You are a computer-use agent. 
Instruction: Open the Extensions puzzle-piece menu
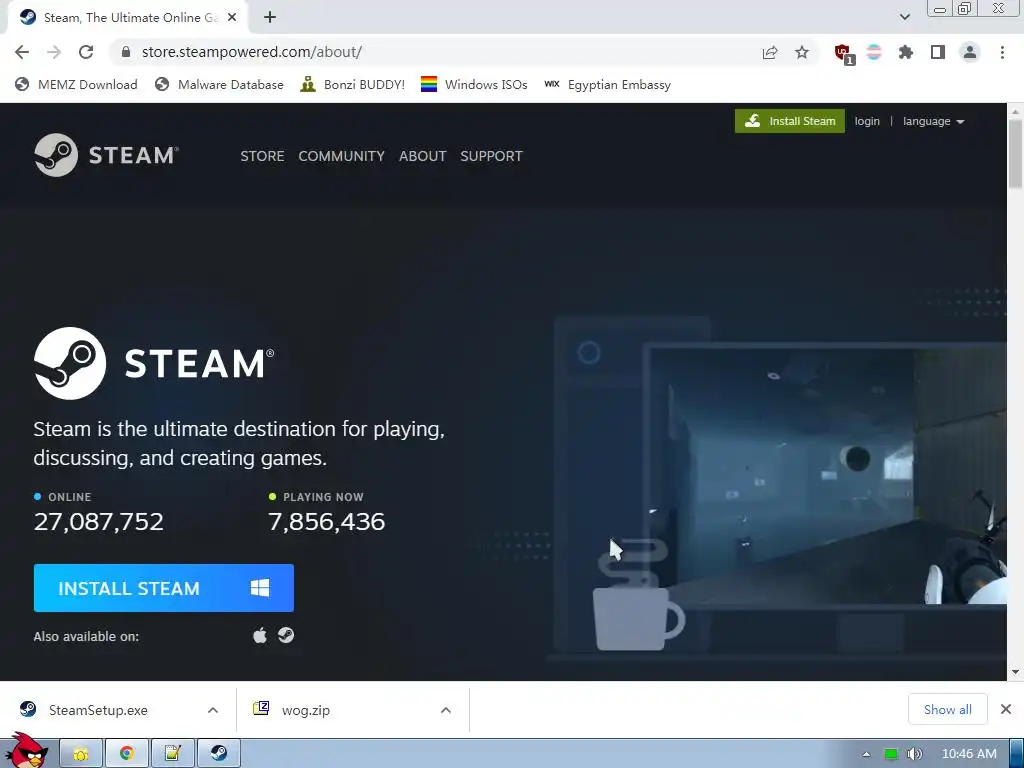(906, 52)
